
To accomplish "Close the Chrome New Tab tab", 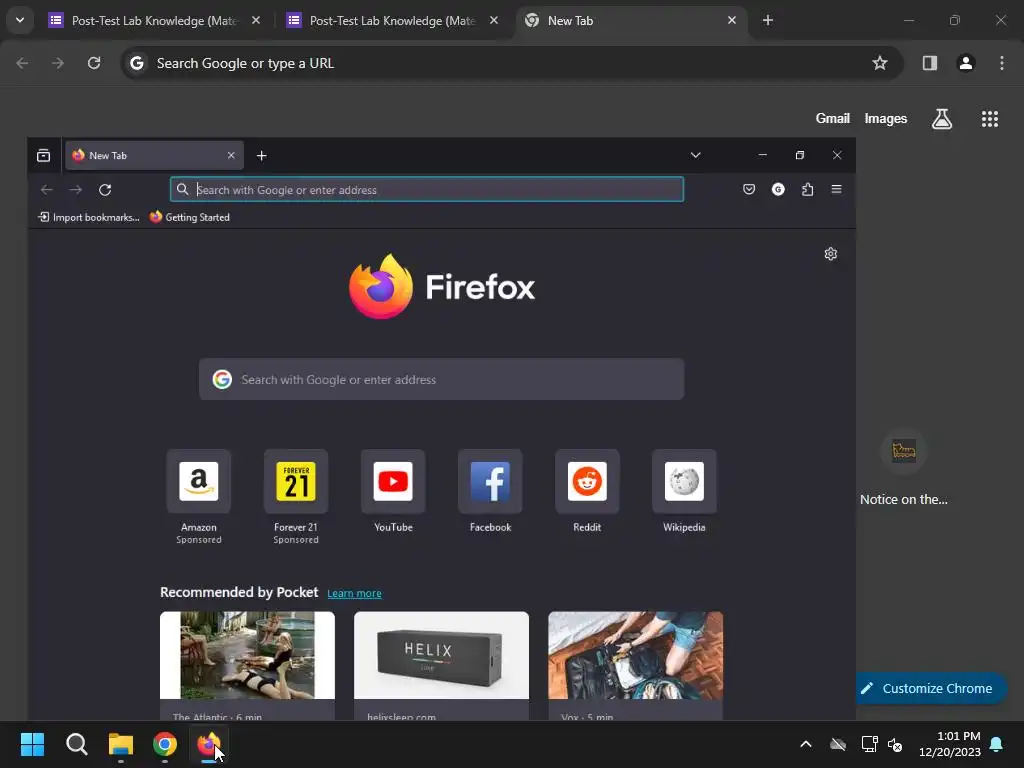I will [x=732, y=20].
